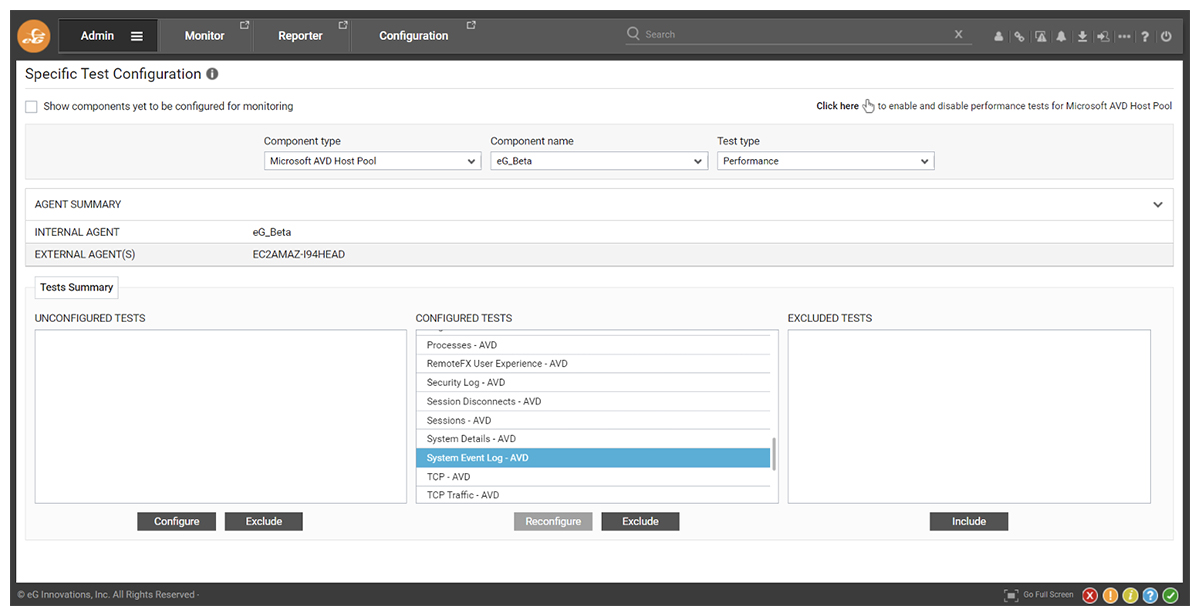
Task: Click the 'Click here' link
Action: (837, 106)
